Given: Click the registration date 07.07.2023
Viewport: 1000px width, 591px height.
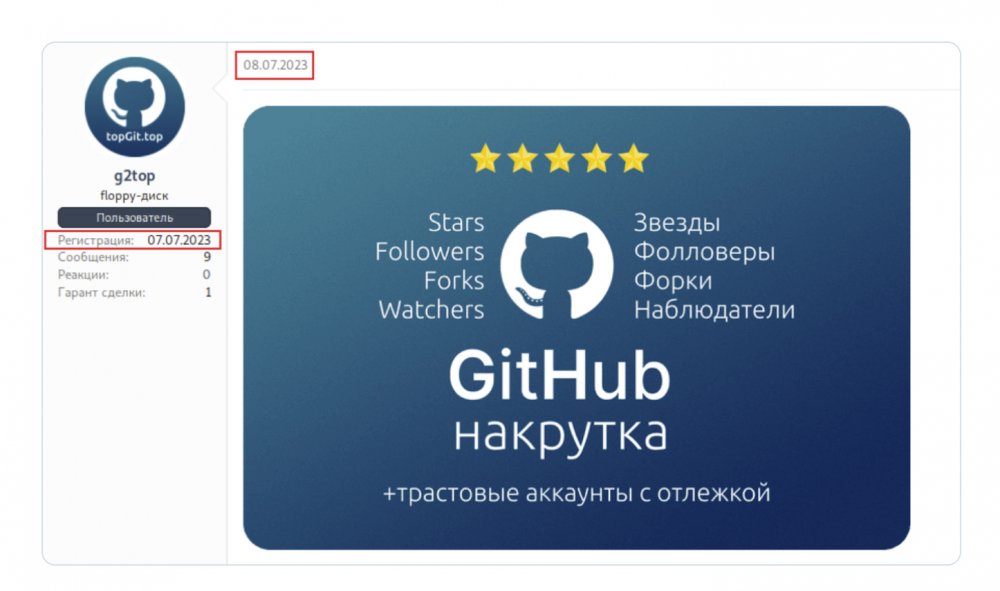Looking at the screenshot, I should 179,240.
